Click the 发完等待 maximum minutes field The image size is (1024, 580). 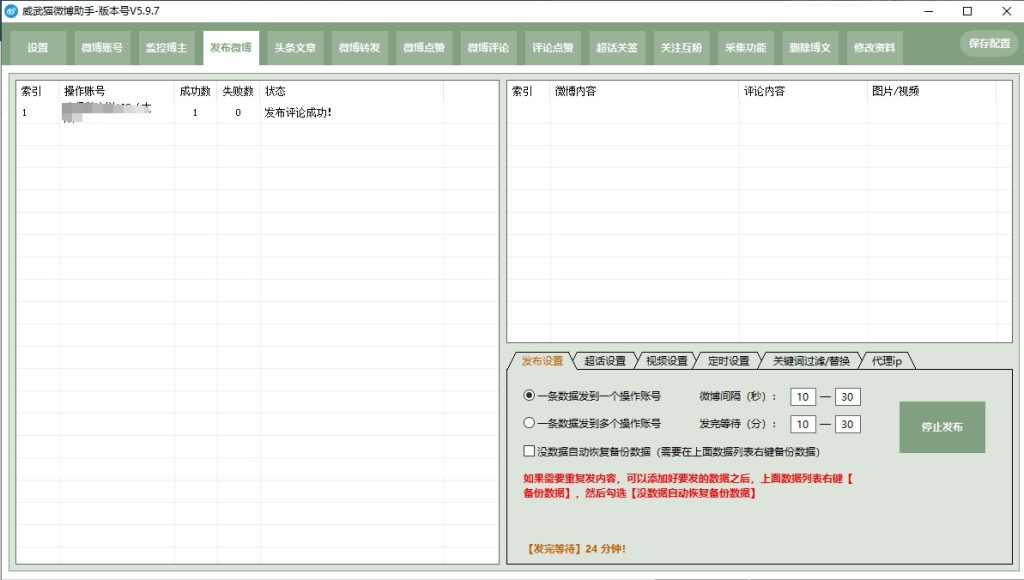pyautogui.click(x=847, y=425)
